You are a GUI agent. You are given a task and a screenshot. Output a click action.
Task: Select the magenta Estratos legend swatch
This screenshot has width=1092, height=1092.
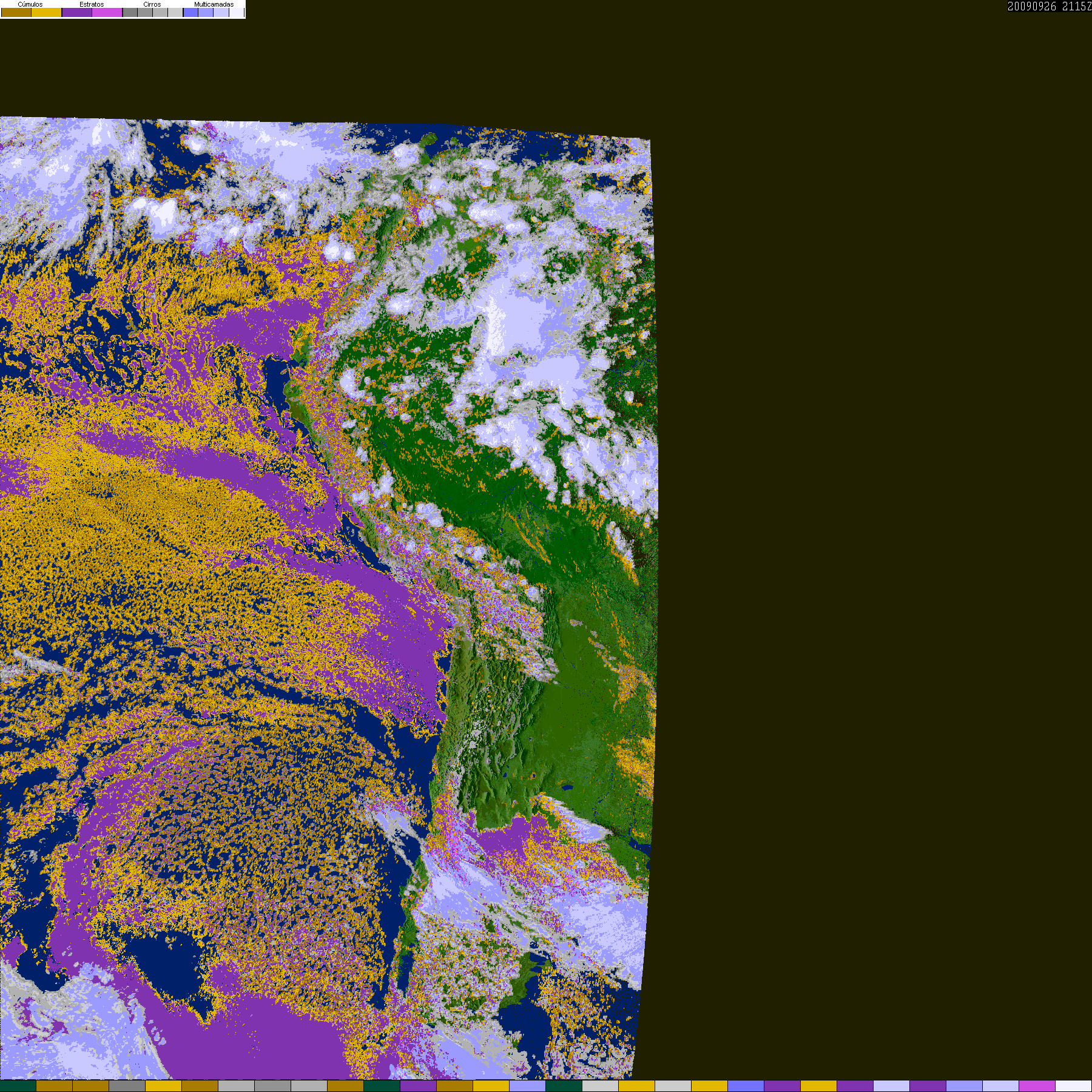[x=107, y=12]
